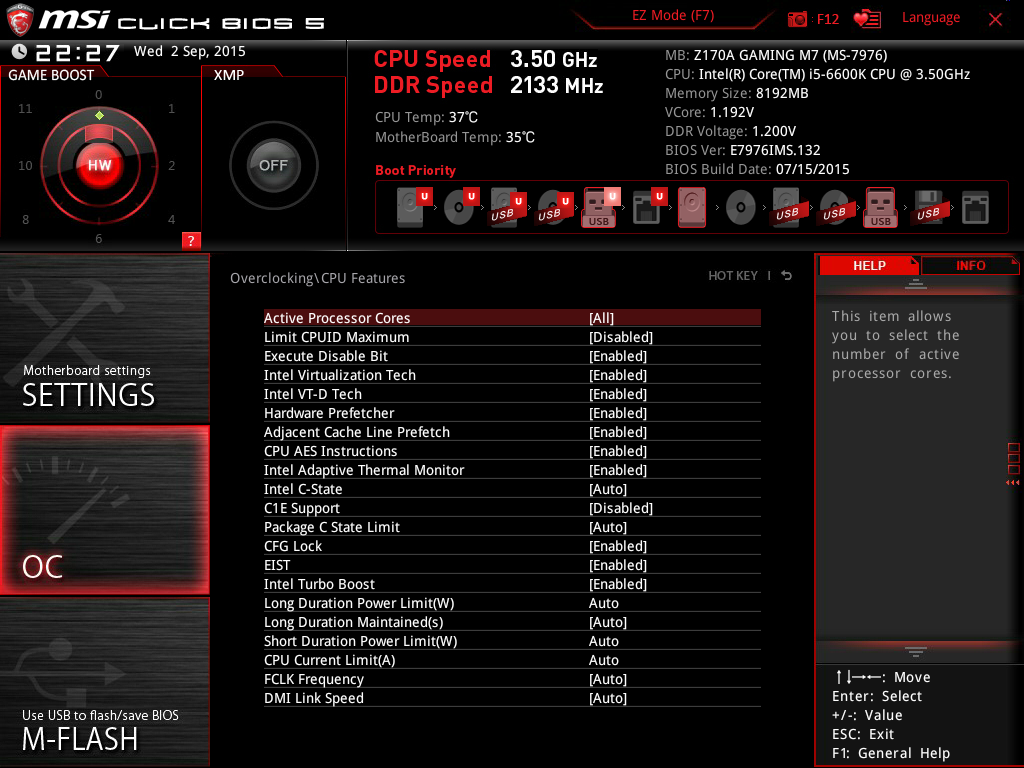Click the Game Boost red question mark
Image resolution: width=1024 pixels, height=768 pixels.
pyautogui.click(x=191, y=240)
